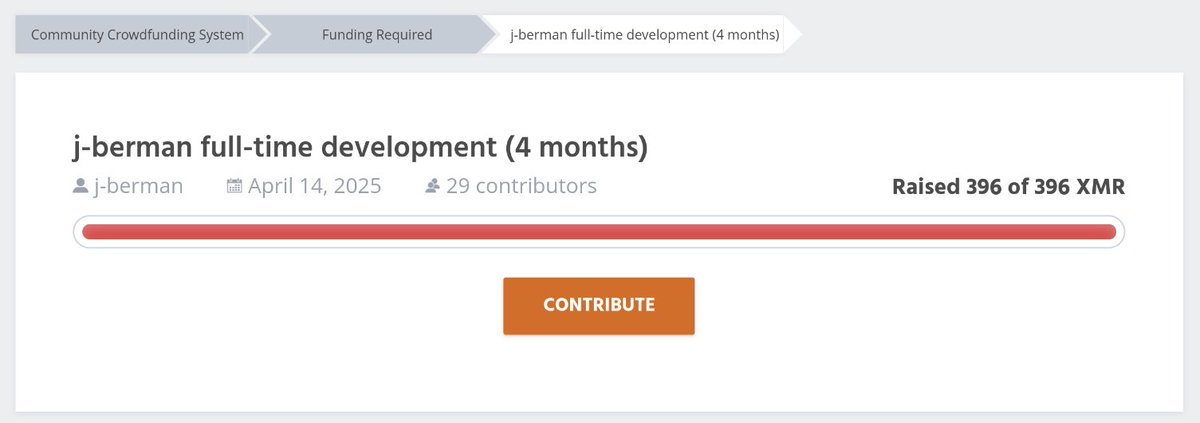
Task: Click the orange CONTRIBUTE button
Action: click(x=598, y=305)
